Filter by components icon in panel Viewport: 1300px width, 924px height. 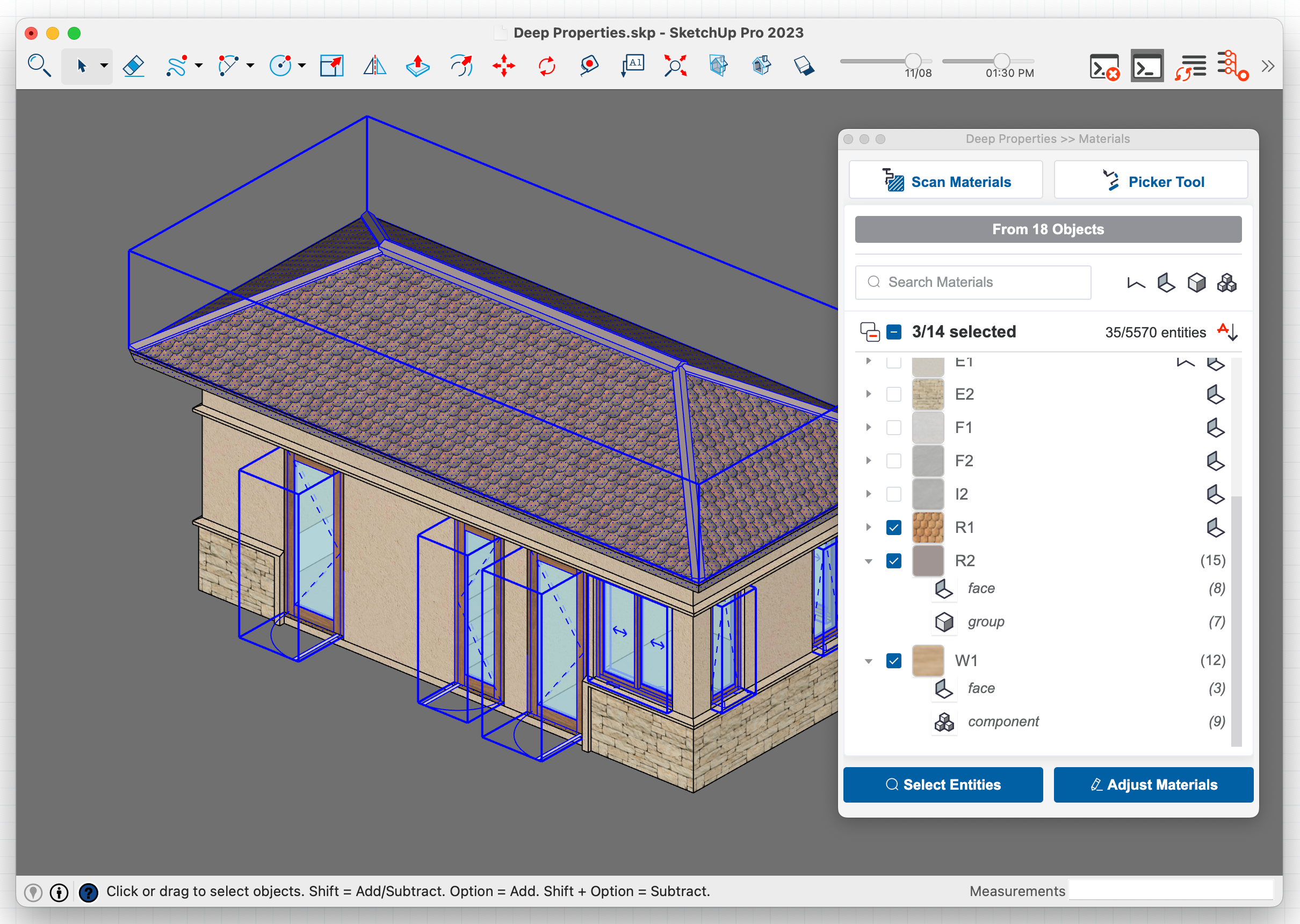click(x=1226, y=283)
